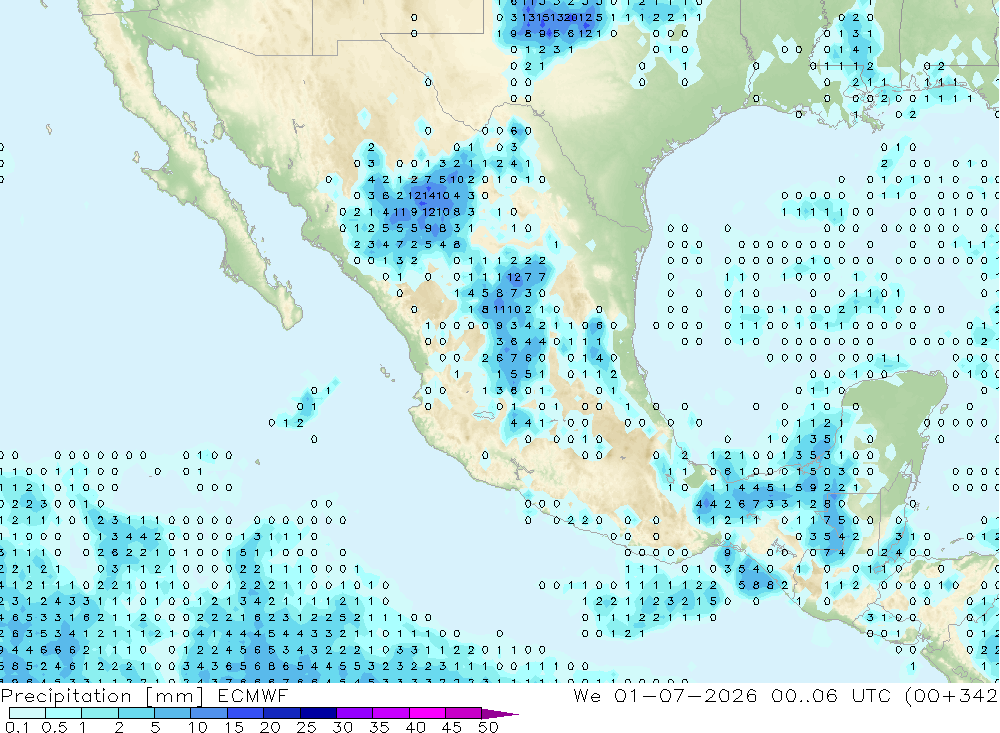Click the '45' legend value

[452, 727]
